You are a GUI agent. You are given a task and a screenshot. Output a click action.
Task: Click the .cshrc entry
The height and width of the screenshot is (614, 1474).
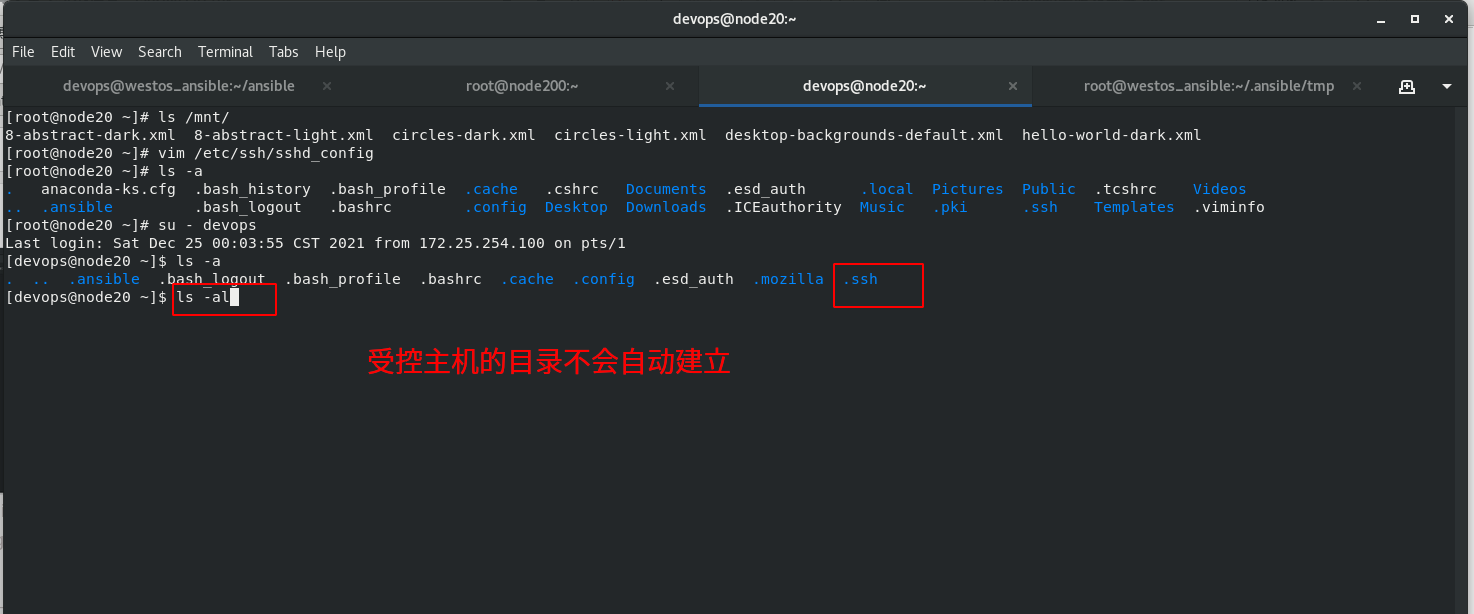[572, 189]
